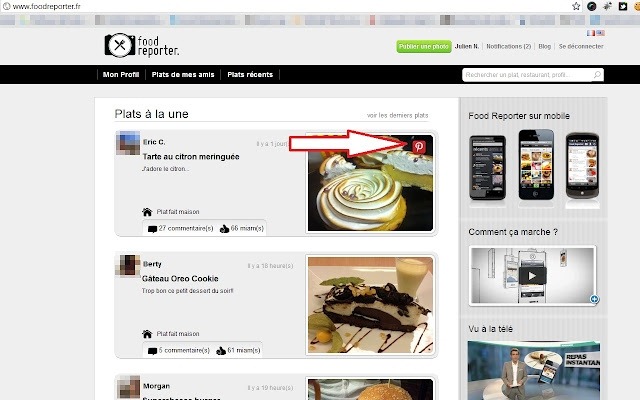The height and width of the screenshot is (400, 640).
Task: Click 5 commentaire(s) on Berty's dish
Action: (x=184, y=351)
